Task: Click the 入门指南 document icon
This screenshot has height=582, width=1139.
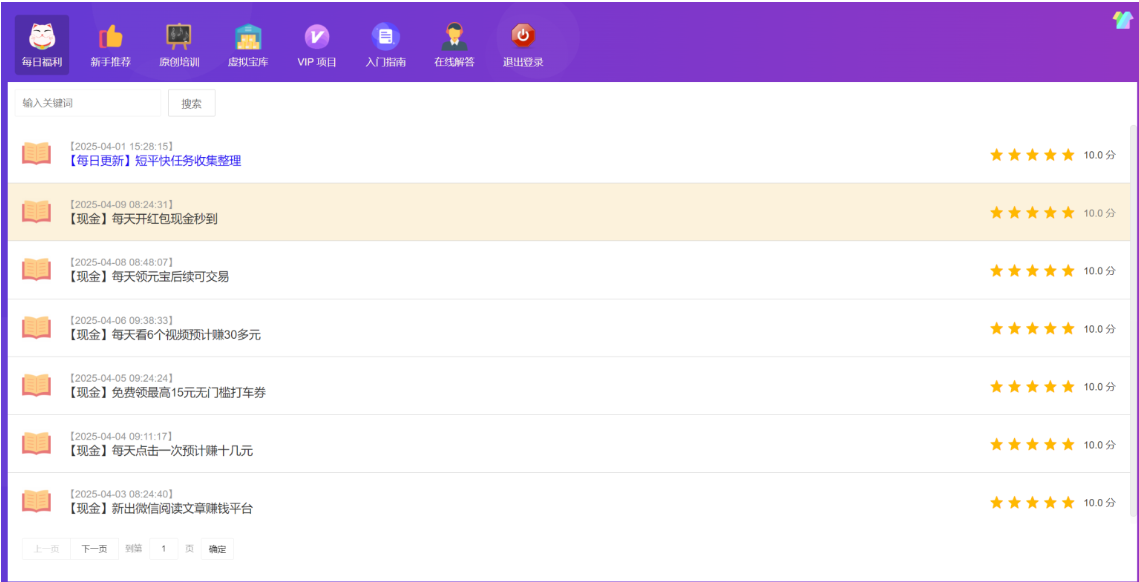Action: pyautogui.click(x=385, y=38)
